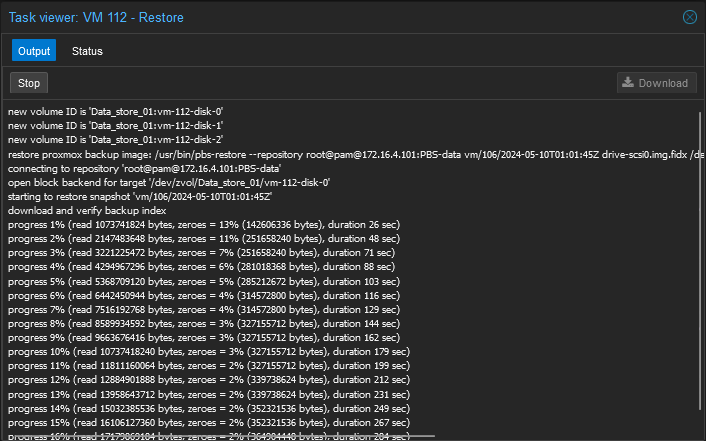
Task: Click the 'Data_store_01:vm-112-disk-2' volume line
Action: point(116,140)
